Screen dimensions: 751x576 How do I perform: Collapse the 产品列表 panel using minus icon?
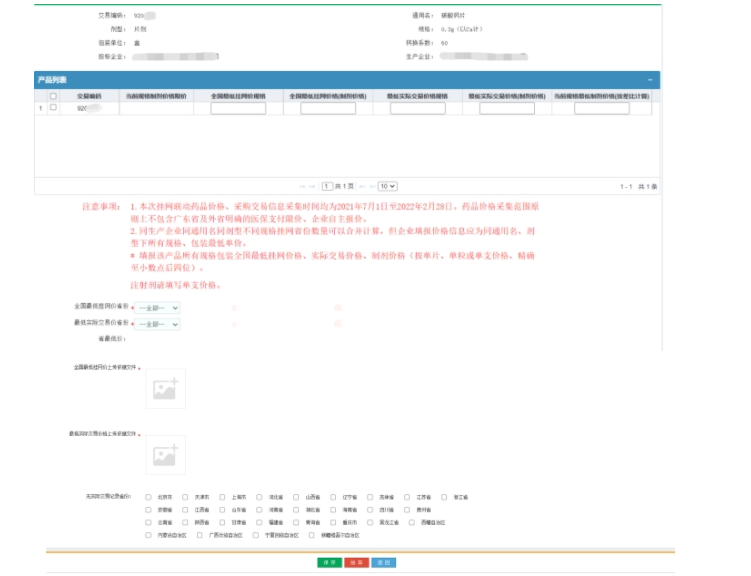651,79
